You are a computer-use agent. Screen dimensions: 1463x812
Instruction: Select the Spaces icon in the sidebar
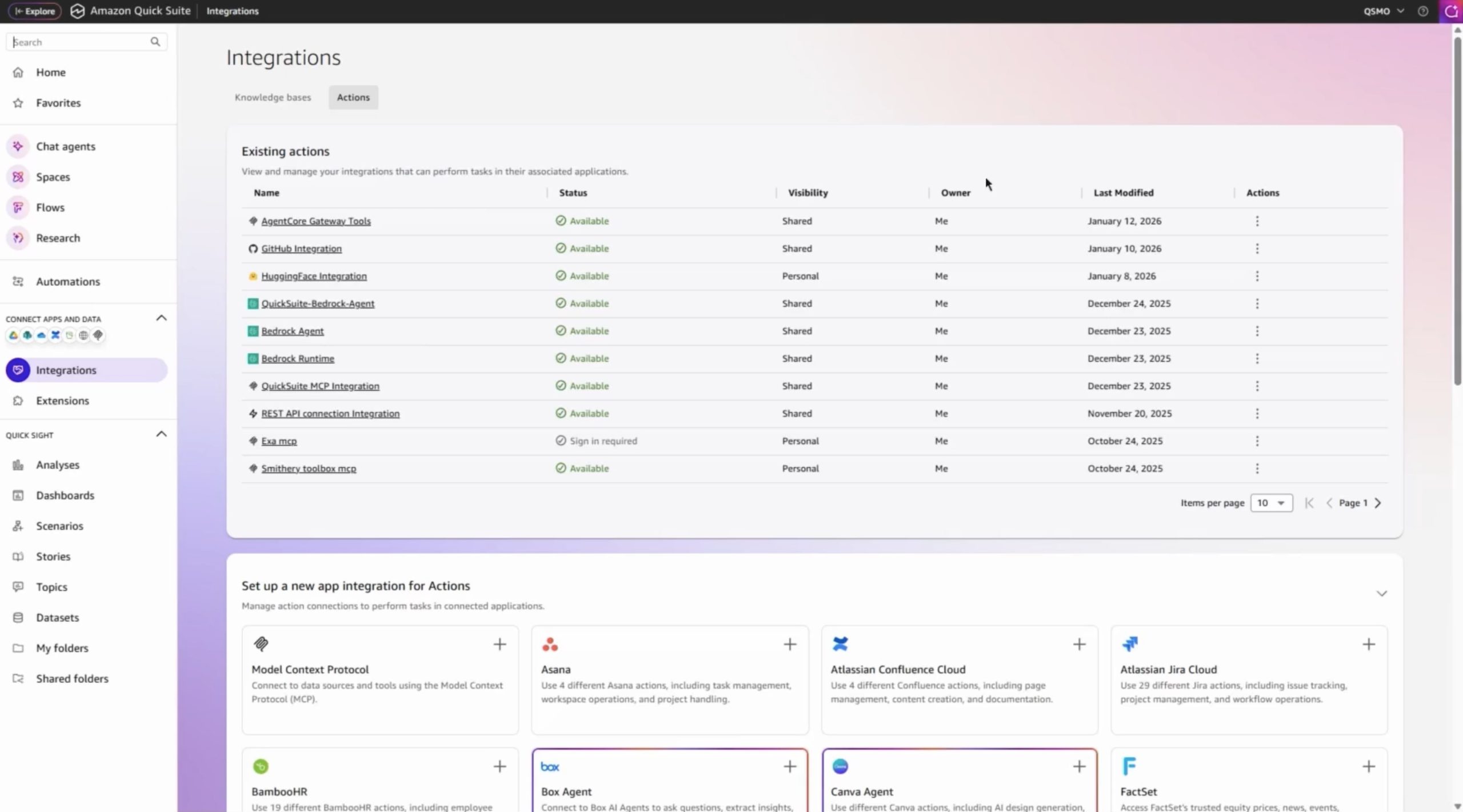[18, 177]
